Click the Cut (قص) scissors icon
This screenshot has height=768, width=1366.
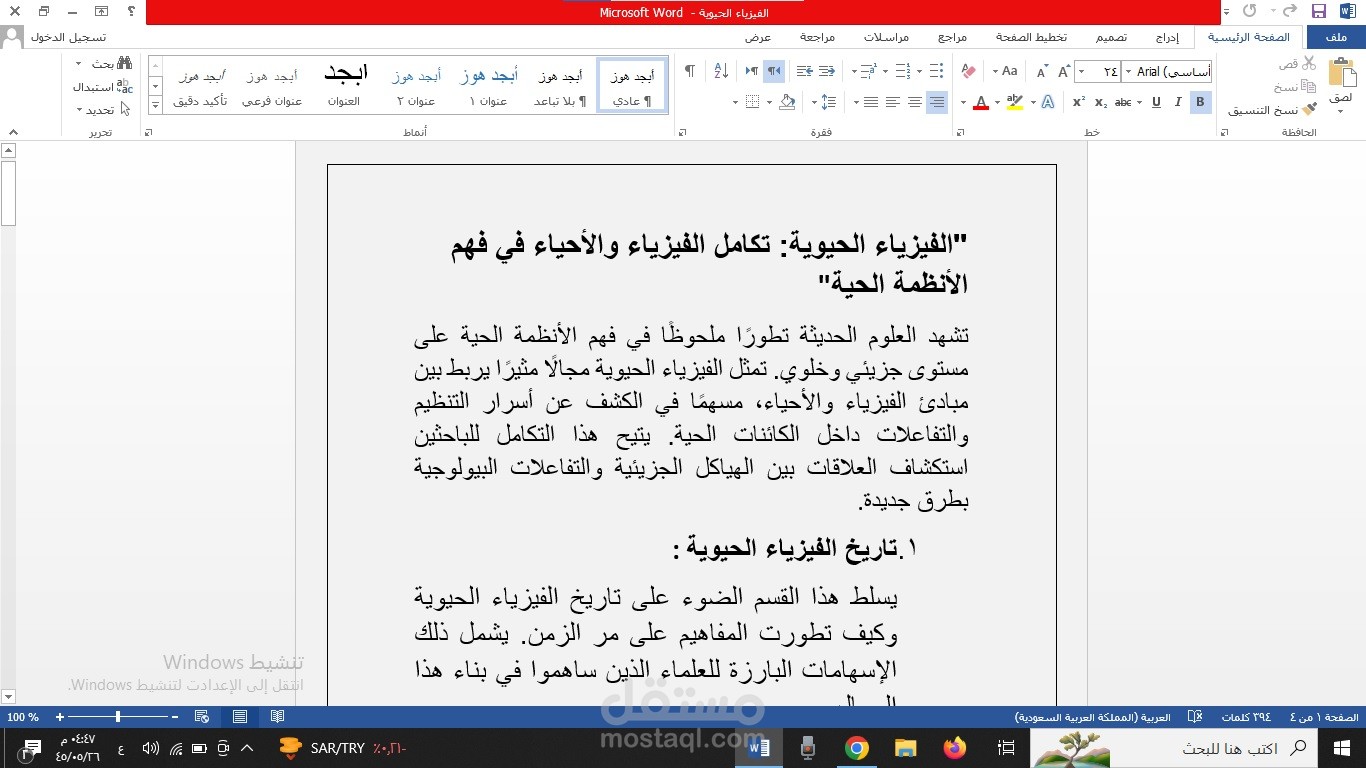(1310, 63)
